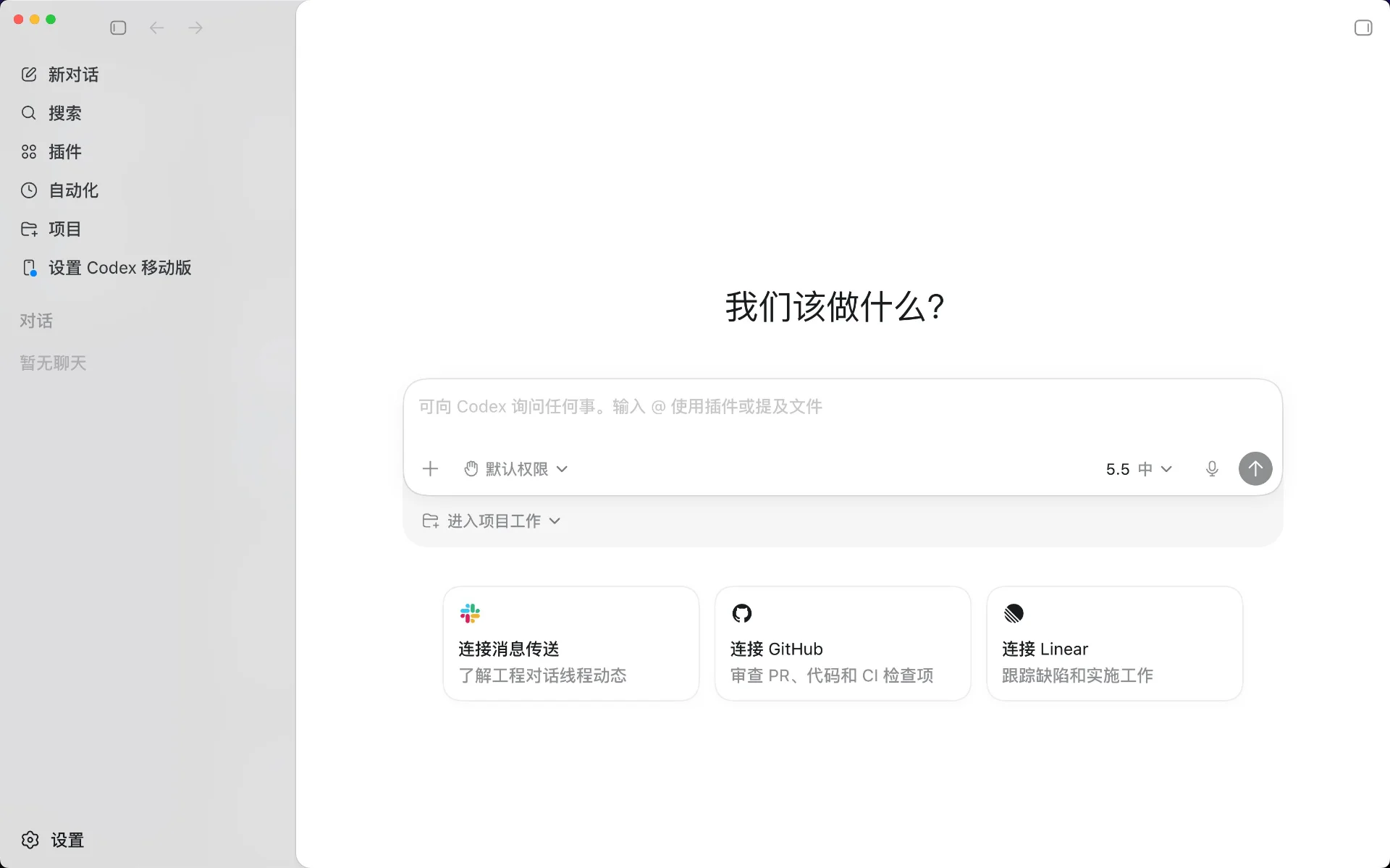
Task: Click the green macOS fullscreen button
Action: (51, 20)
